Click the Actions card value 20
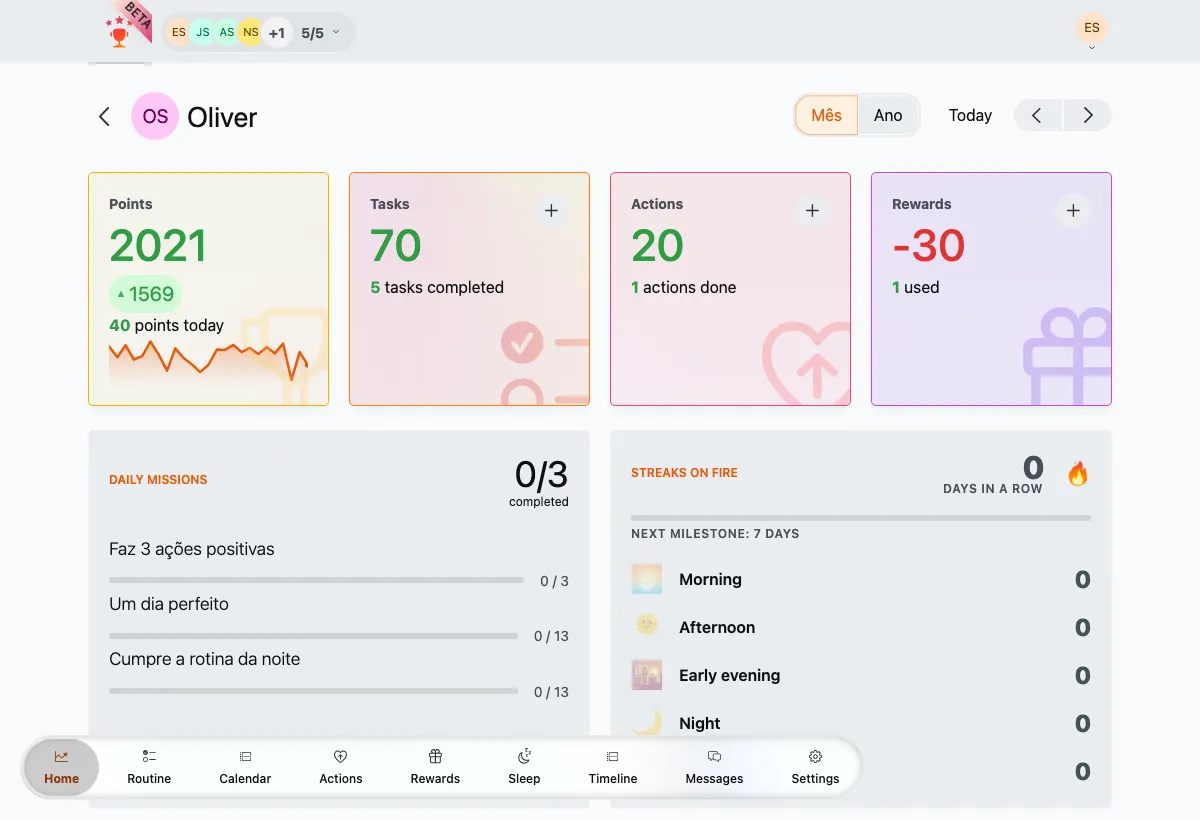Viewport: 1200px width, 820px height. click(x=657, y=246)
